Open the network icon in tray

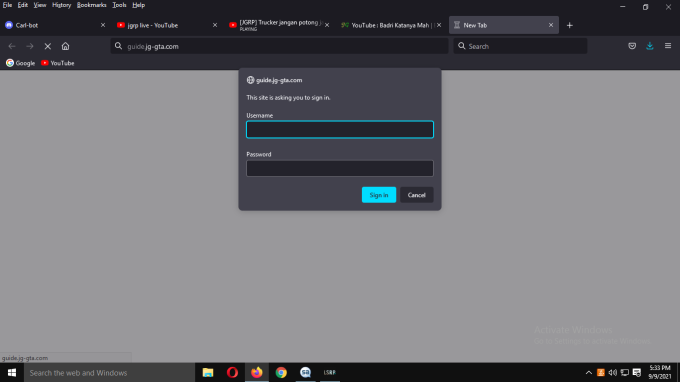click(624, 372)
